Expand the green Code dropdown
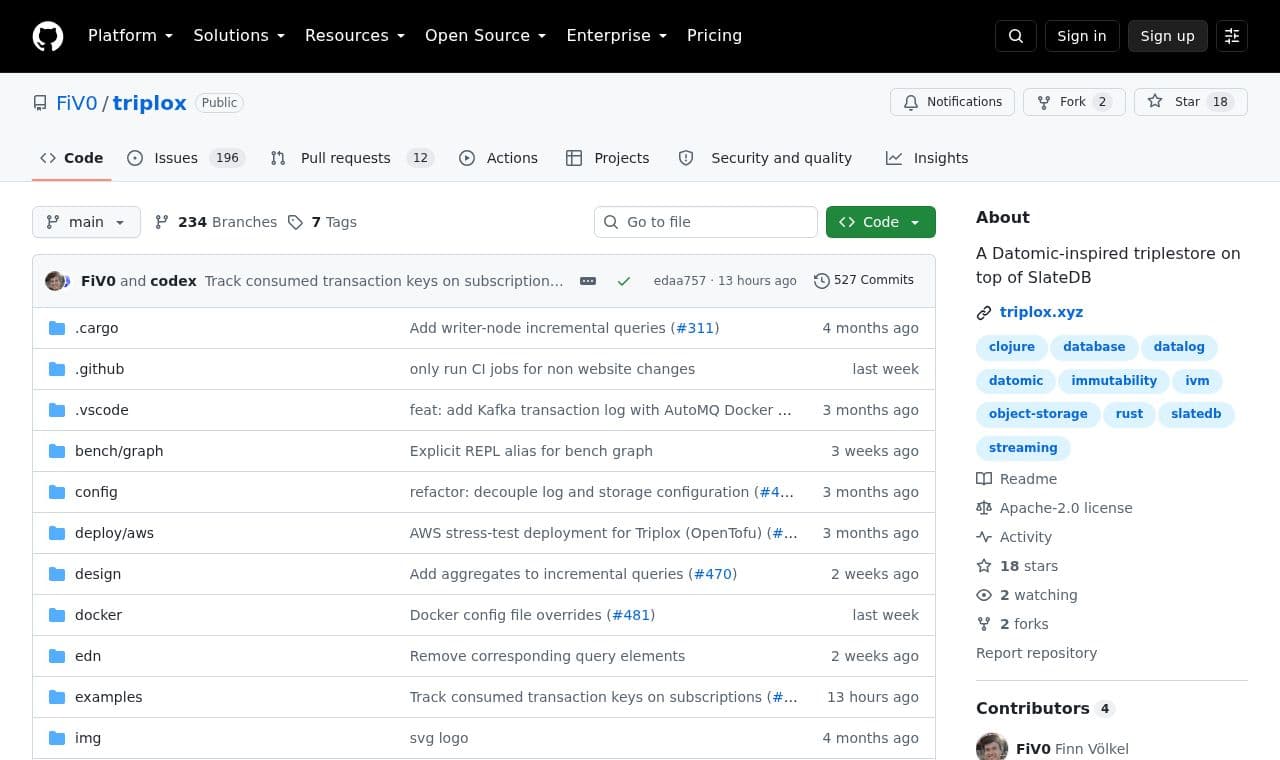The height and width of the screenshot is (760, 1280). click(x=881, y=222)
